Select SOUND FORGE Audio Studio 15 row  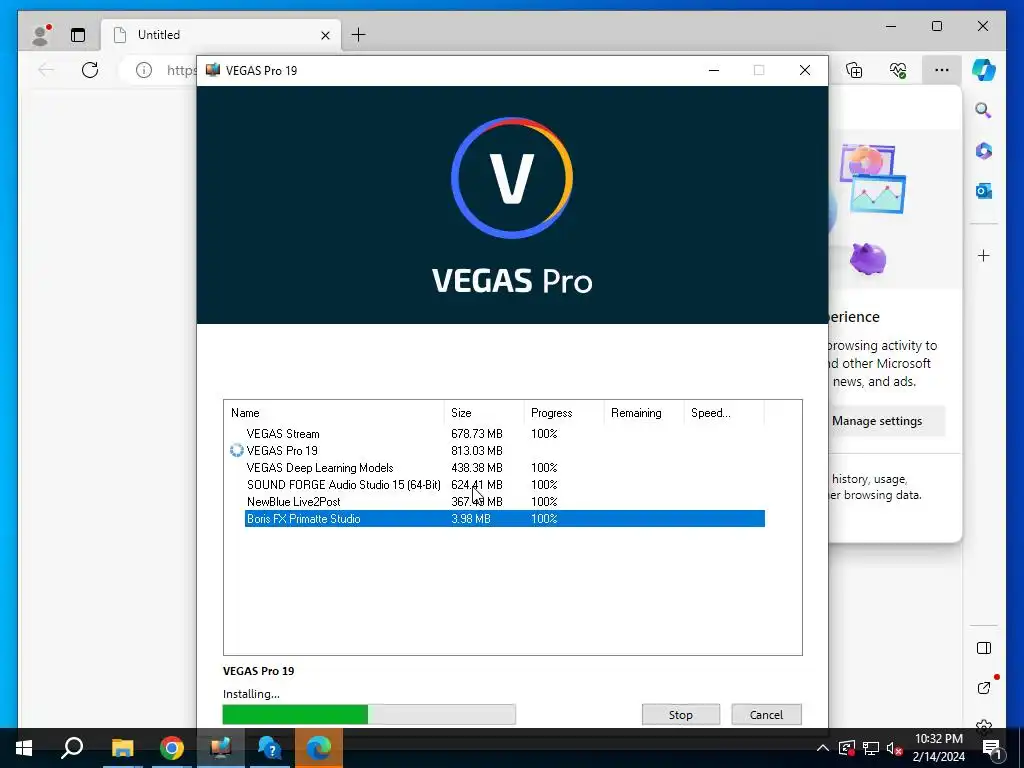point(504,485)
